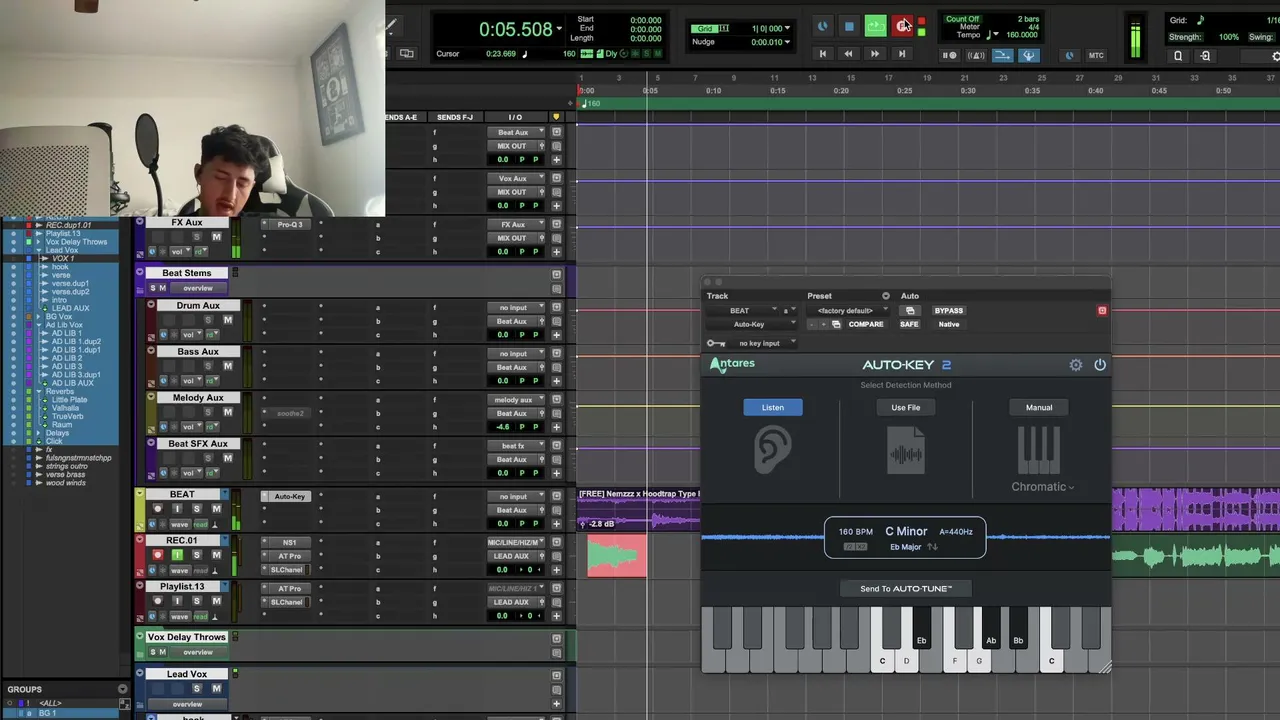Toggle SAFE automation on the plug-in
Viewport: 1280px width, 720px height.
pyautogui.click(x=909, y=324)
